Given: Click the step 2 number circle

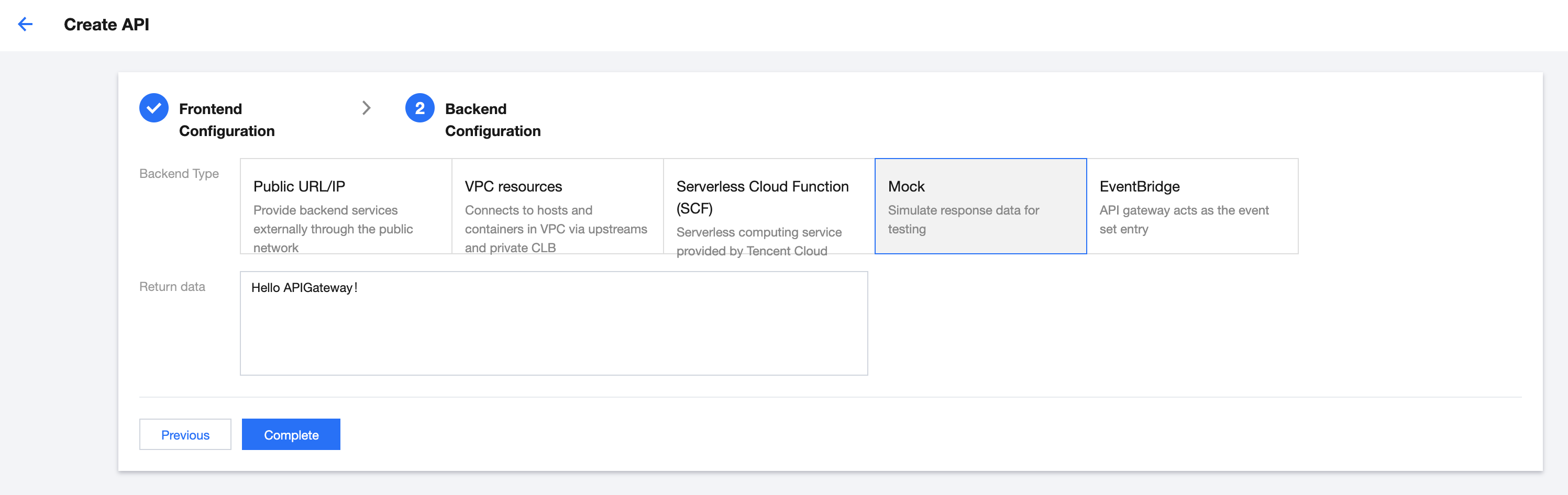Looking at the screenshot, I should tap(419, 108).
